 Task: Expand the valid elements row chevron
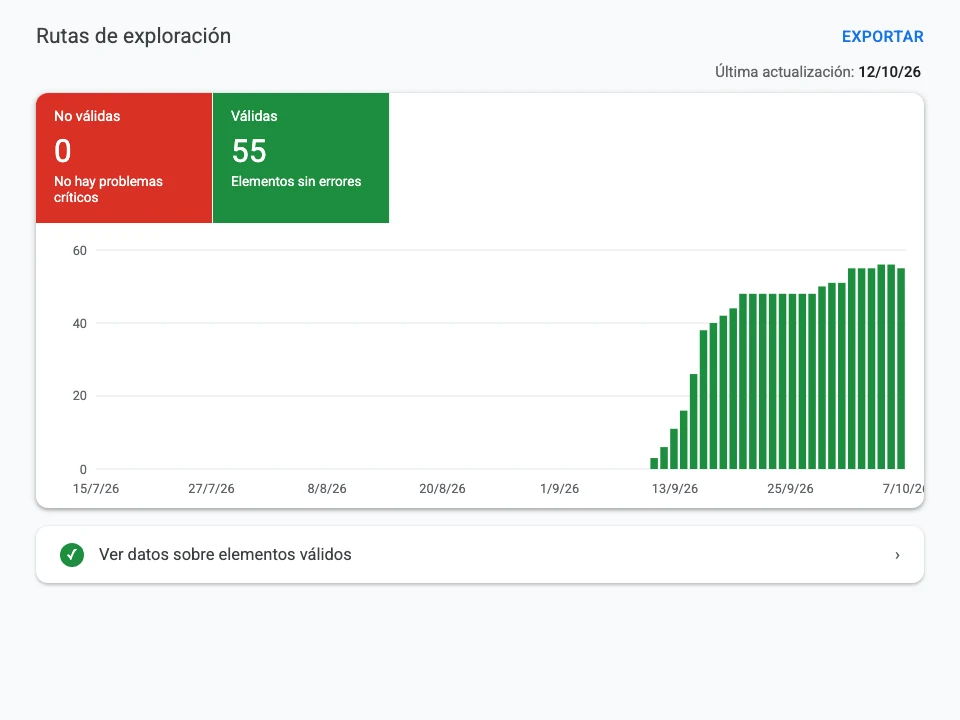(897, 555)
